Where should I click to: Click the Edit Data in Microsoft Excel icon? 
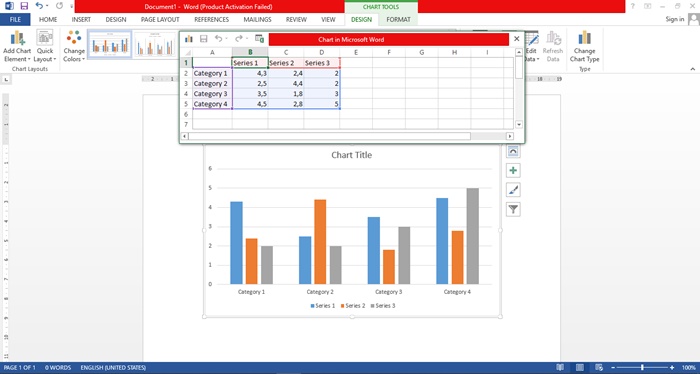[x=259, y=39]
